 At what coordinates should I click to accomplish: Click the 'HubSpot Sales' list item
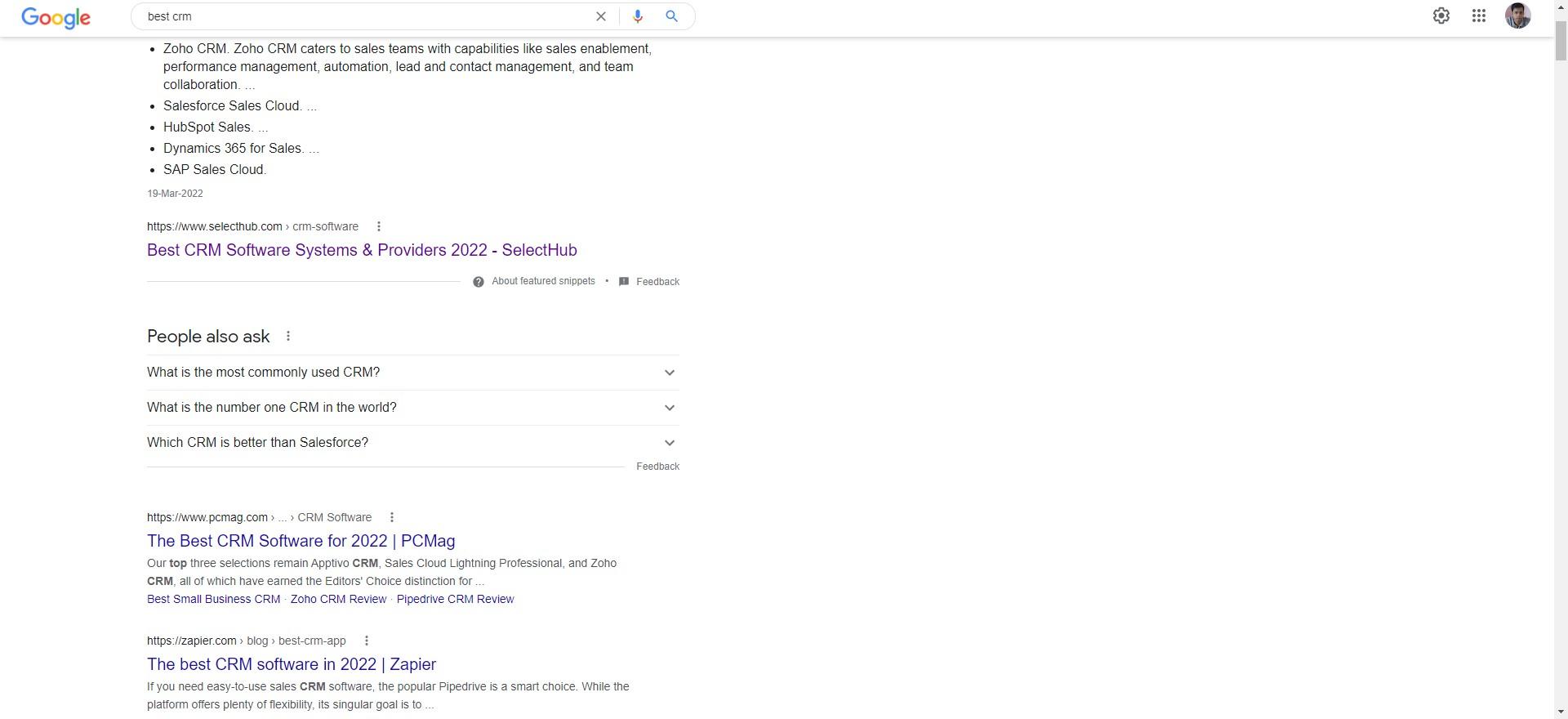(x=216, y=127)
